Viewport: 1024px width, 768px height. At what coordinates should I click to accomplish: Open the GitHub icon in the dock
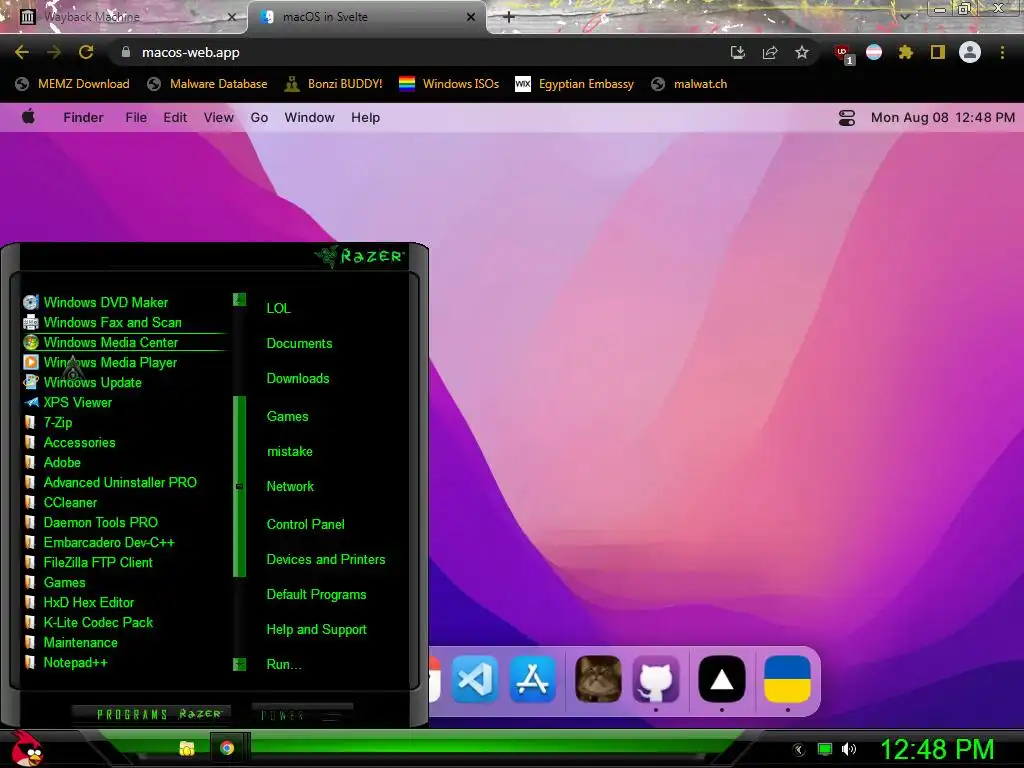tap(656, 679)
